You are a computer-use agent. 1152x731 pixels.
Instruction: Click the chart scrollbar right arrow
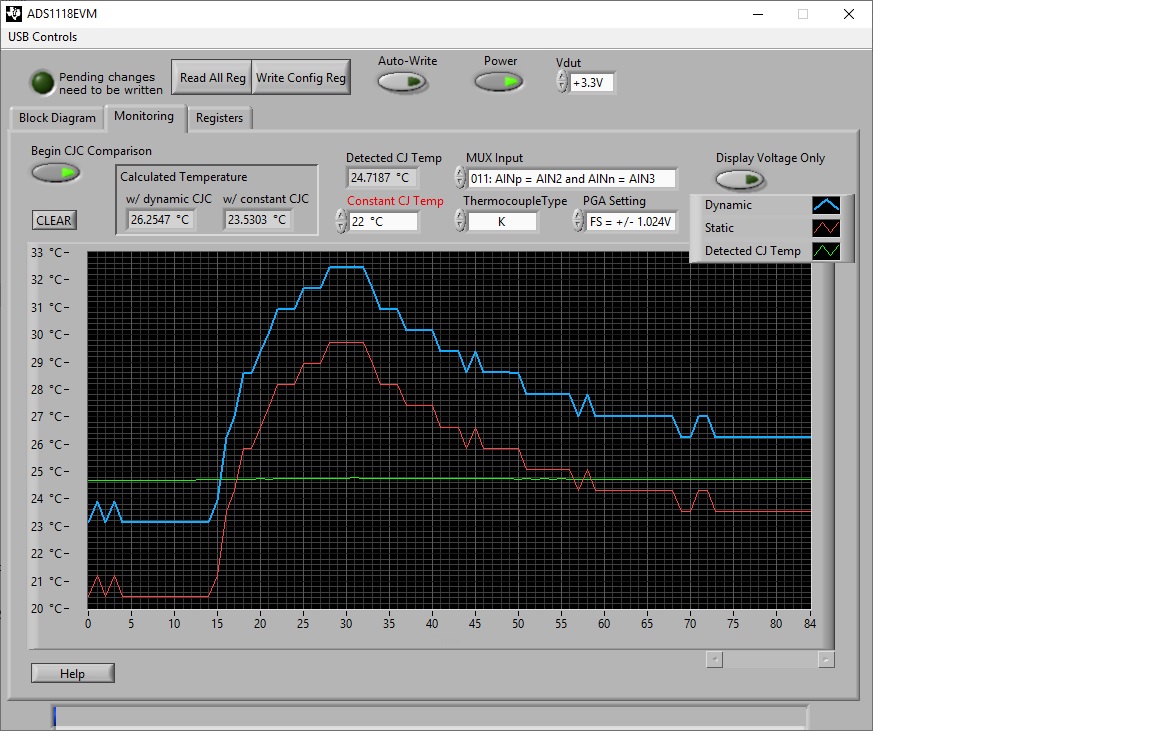click(826, 660)
